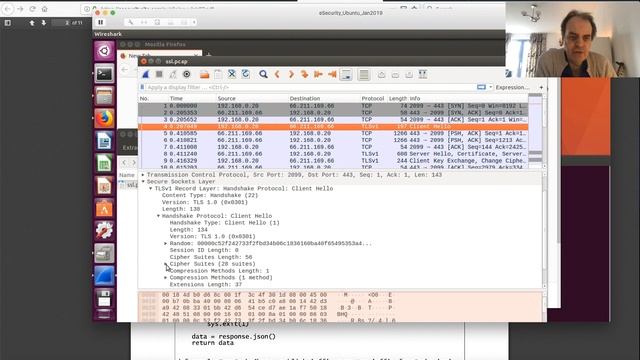The height and width of the screenshot is (360, 640).
Task: Reload the capture file
Action: [246, 74]
